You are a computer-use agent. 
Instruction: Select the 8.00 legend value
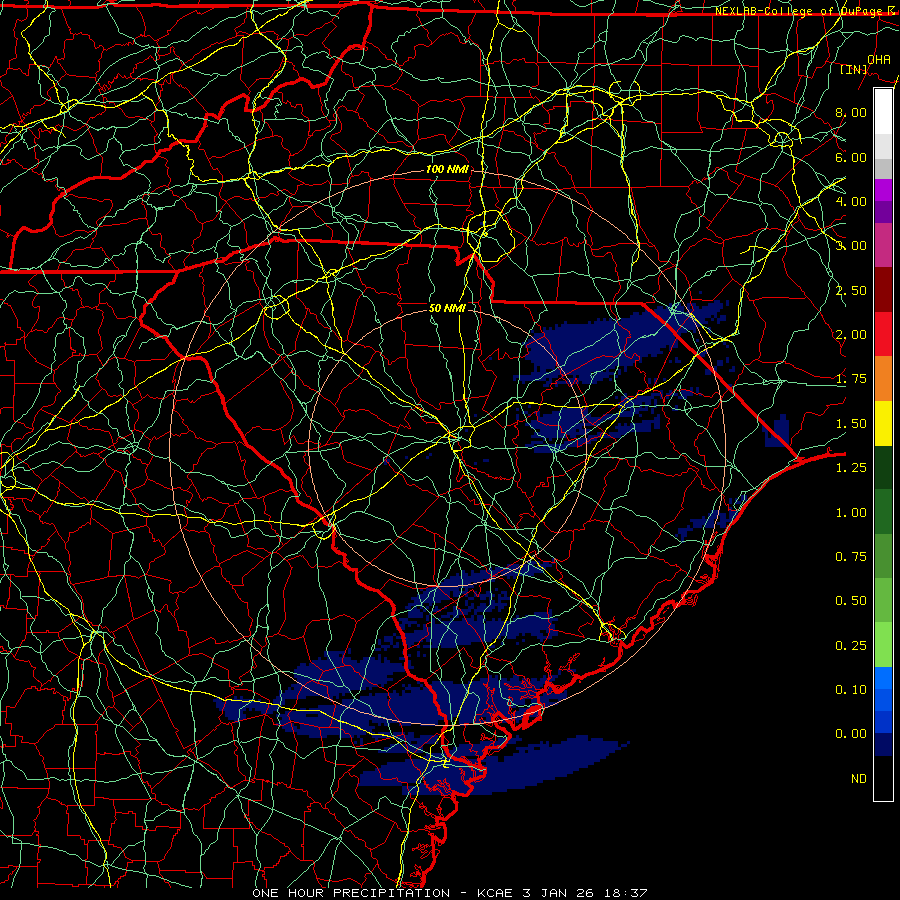pyautogui.click(x=851, y=112)
